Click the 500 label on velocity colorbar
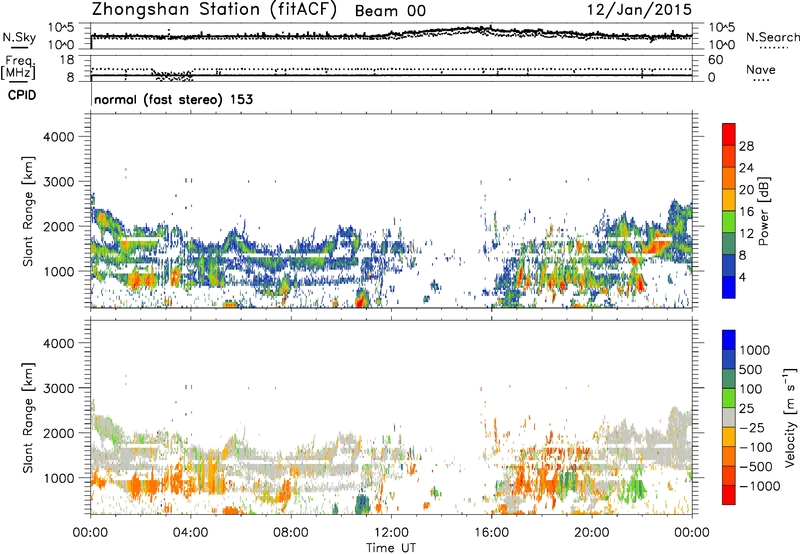This screenshot has height=554, width=800. pyautogui.click(x=751, y=370)
